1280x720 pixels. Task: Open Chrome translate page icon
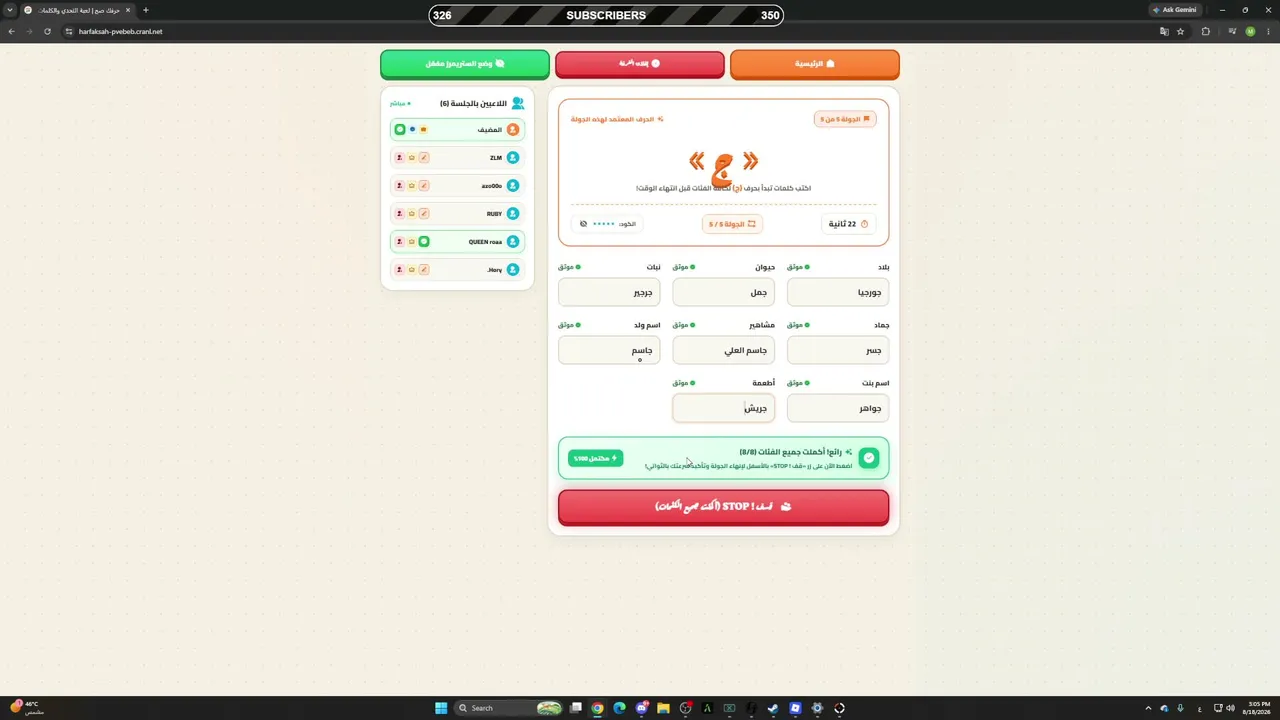(1164, 31)
